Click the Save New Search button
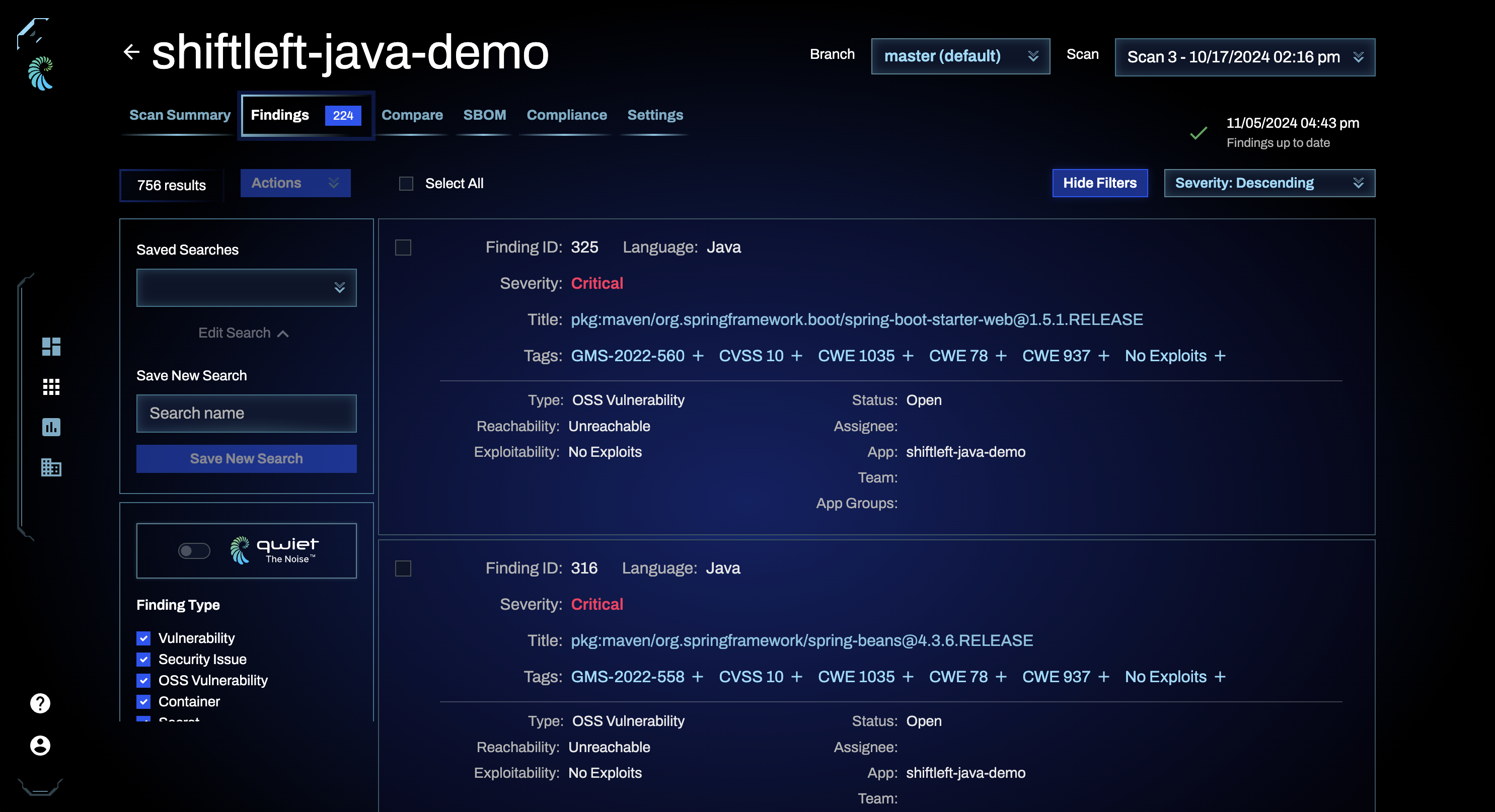1495x812 pixels. [247, 459]
